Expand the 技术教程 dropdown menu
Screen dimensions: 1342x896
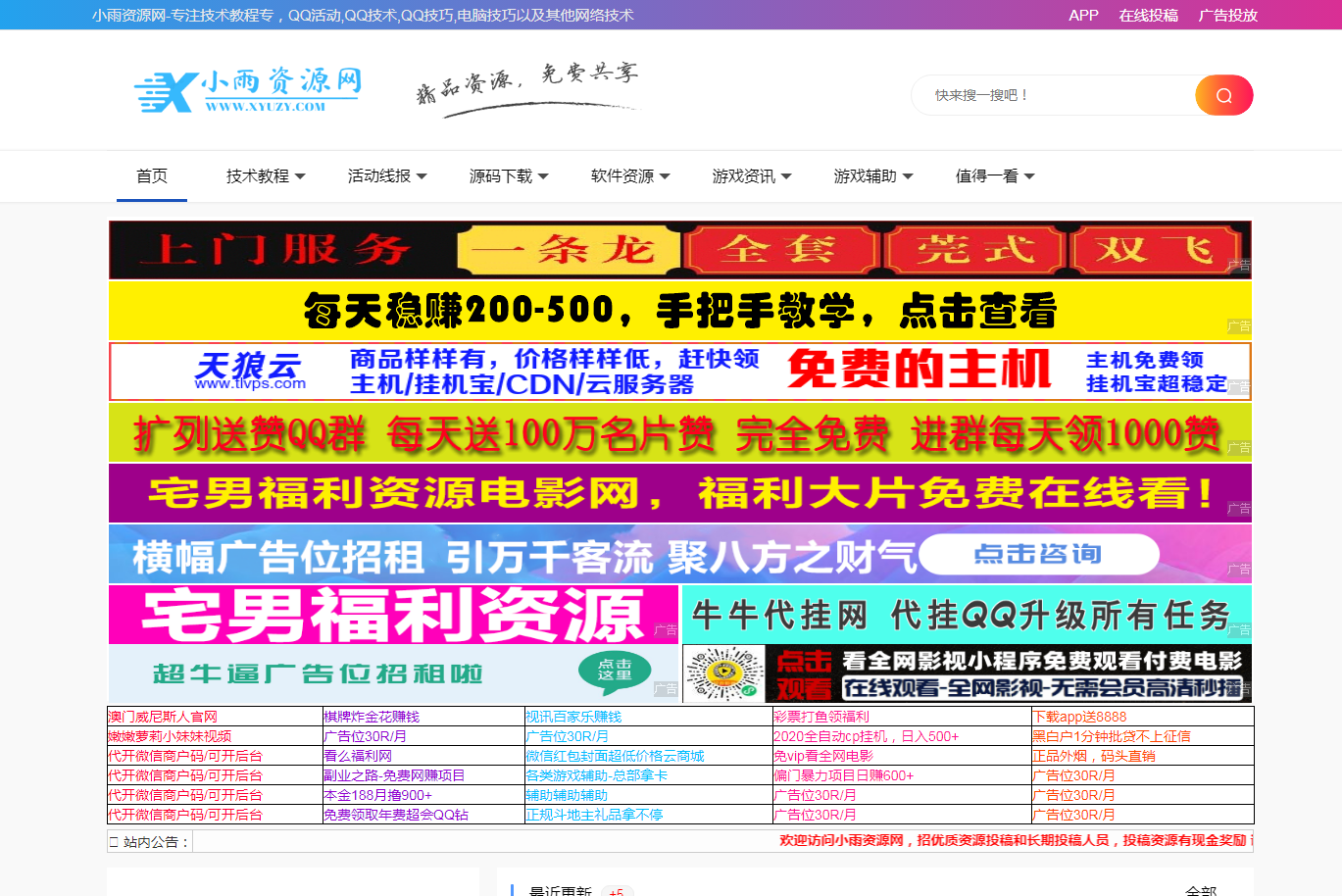266,176
